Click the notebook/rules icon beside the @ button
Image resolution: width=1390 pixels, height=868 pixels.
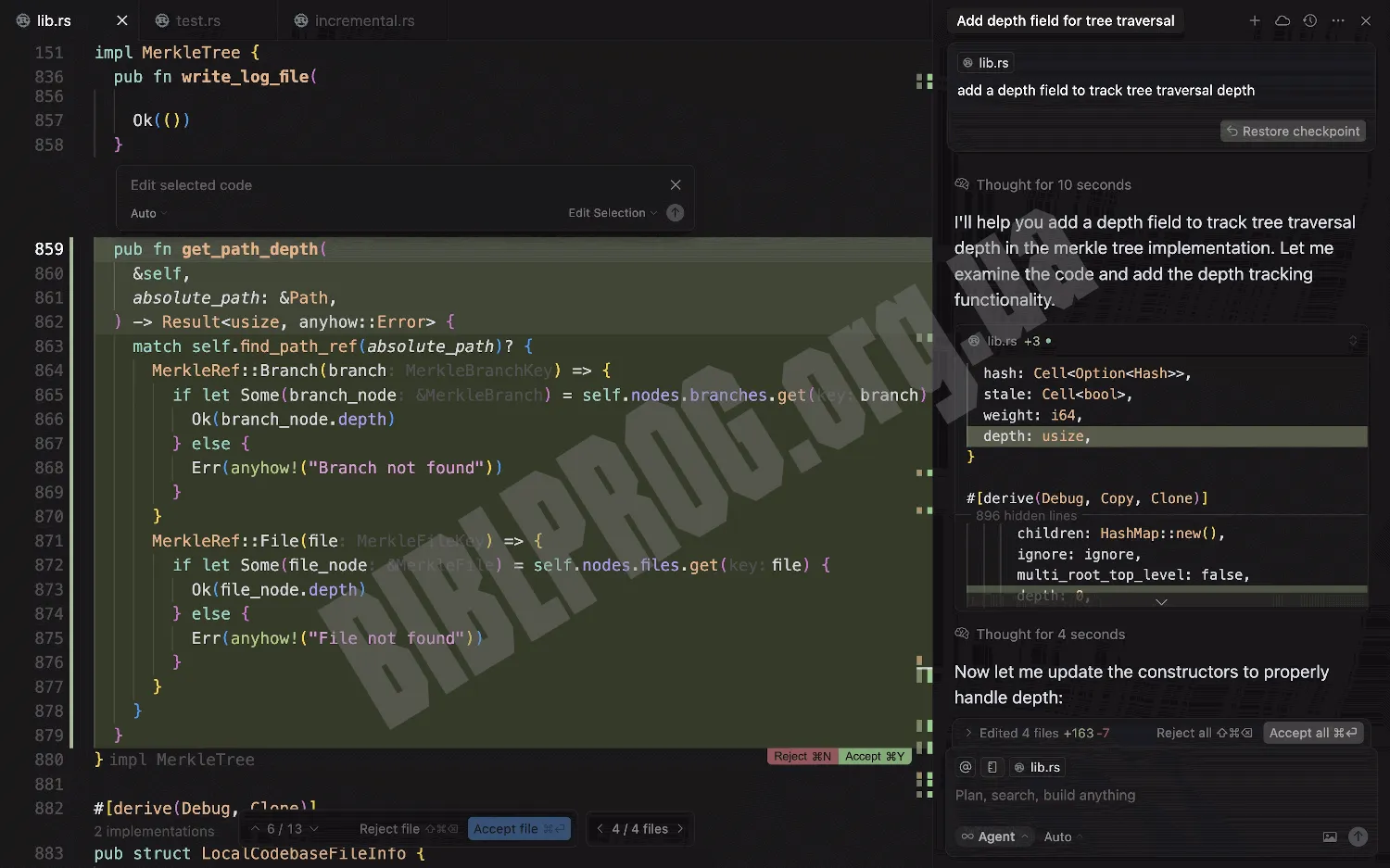[x=992, y=767]
